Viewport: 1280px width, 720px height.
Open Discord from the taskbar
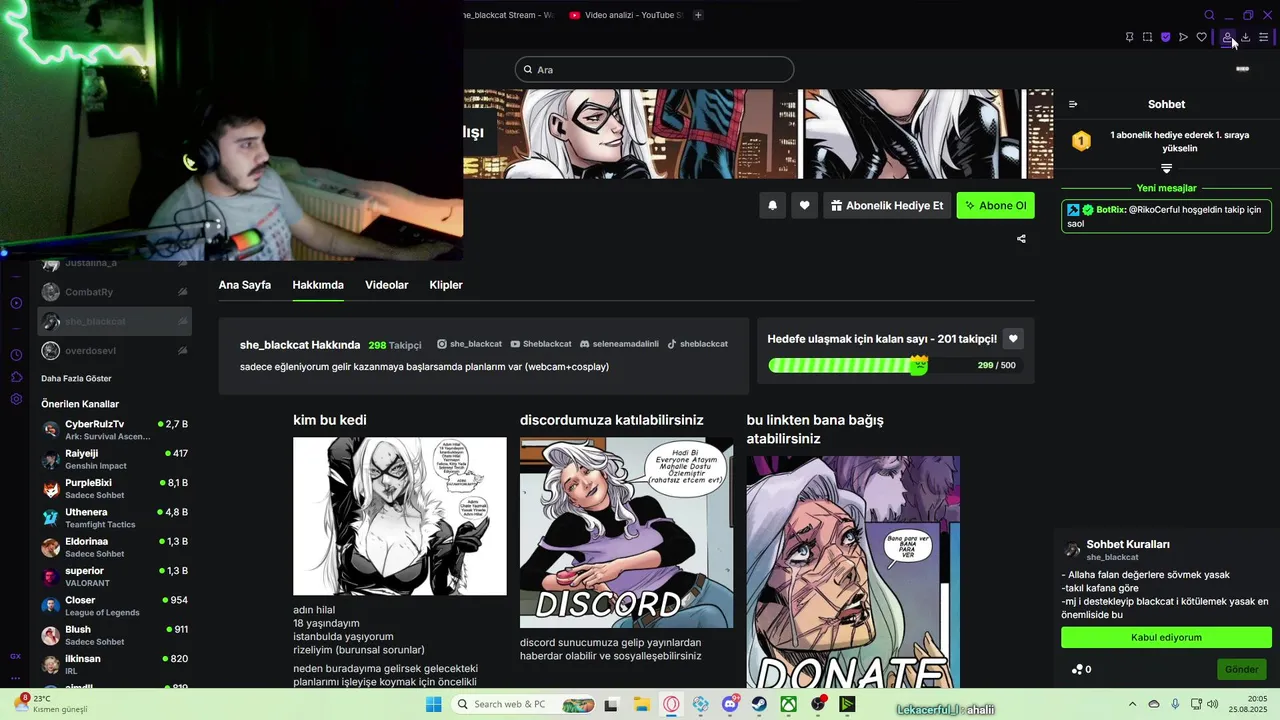[730, 704]
